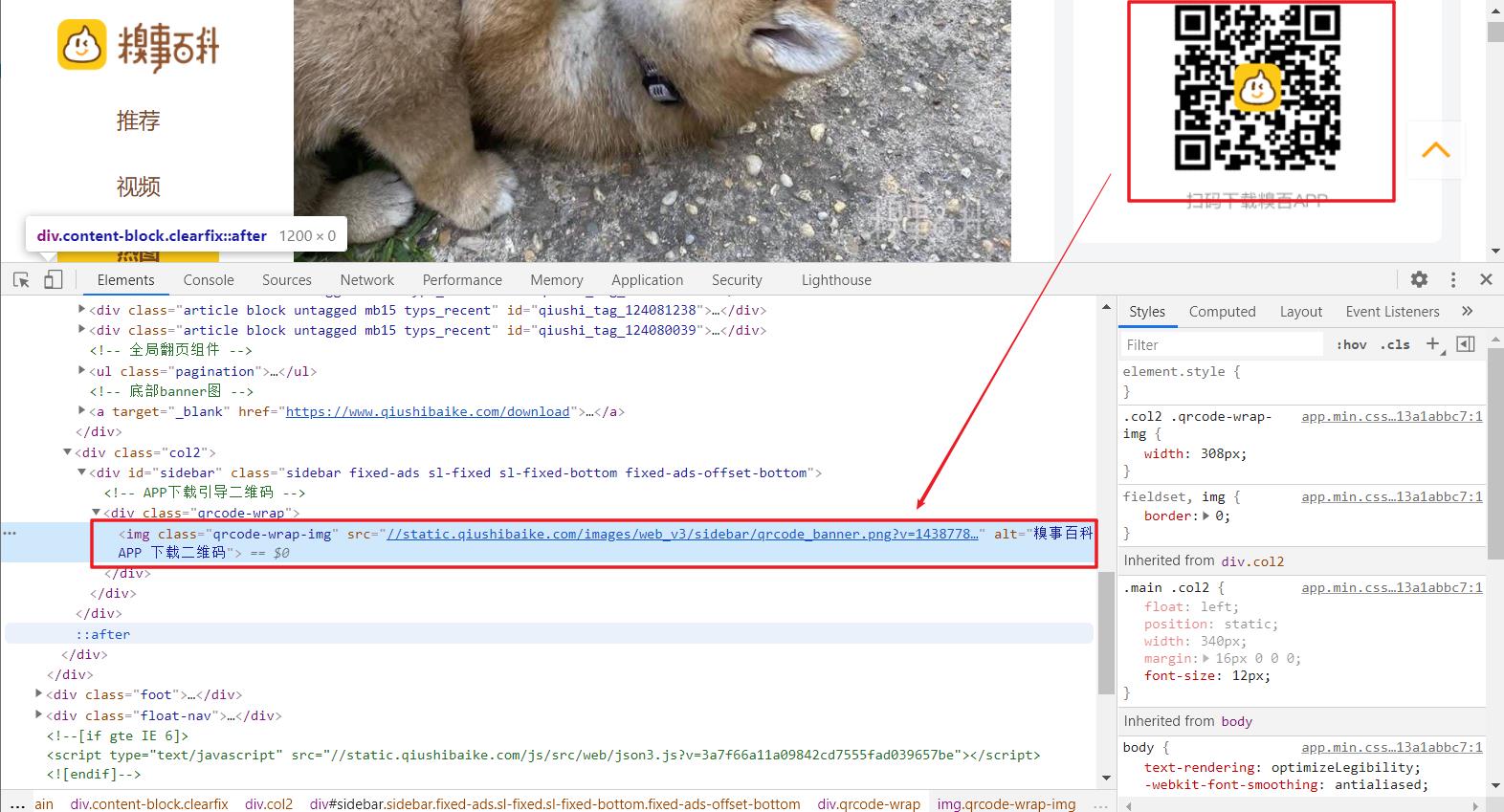Screen dimensions: 1504x812
Task: Toggle device toolbar icon
Action: tap(54, 280)
